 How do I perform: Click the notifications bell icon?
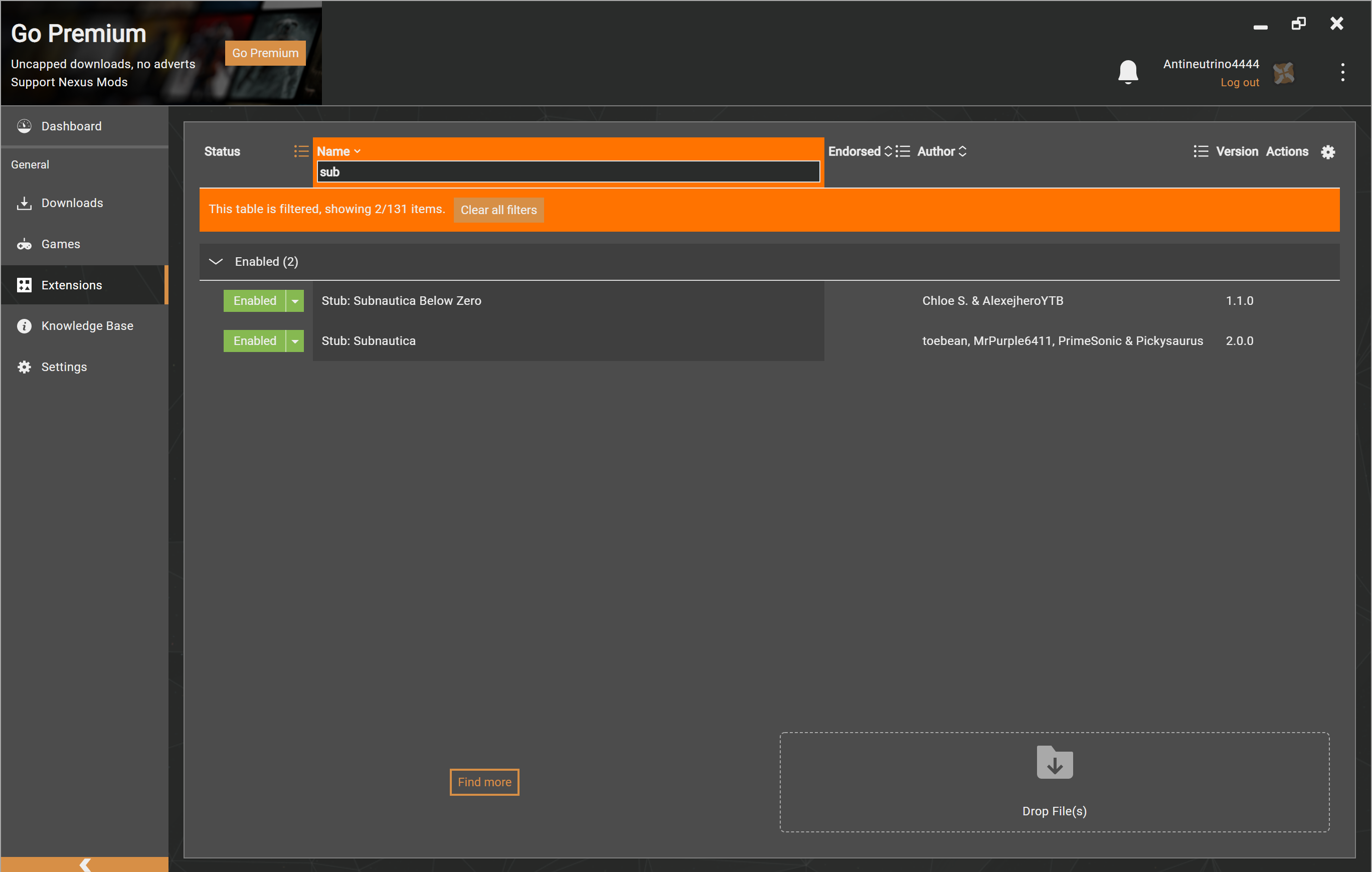click(1128, 72)
